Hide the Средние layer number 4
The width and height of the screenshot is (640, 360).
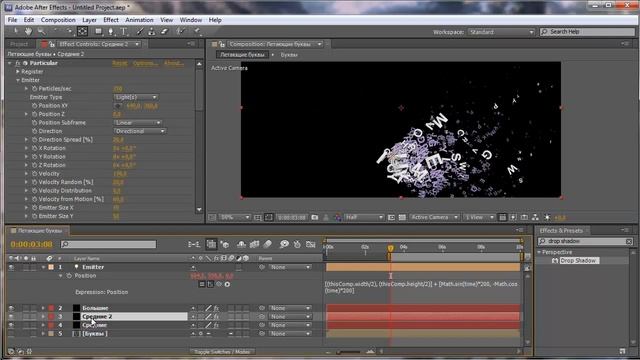point(11,325)
